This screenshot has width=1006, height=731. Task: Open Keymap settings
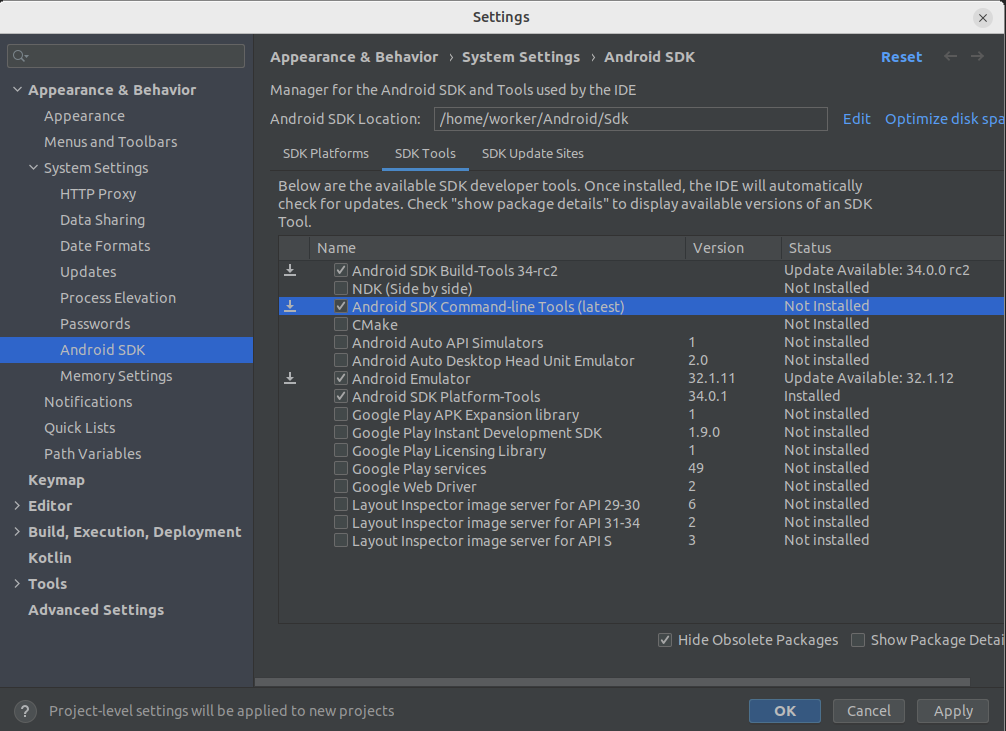(56, 479)
